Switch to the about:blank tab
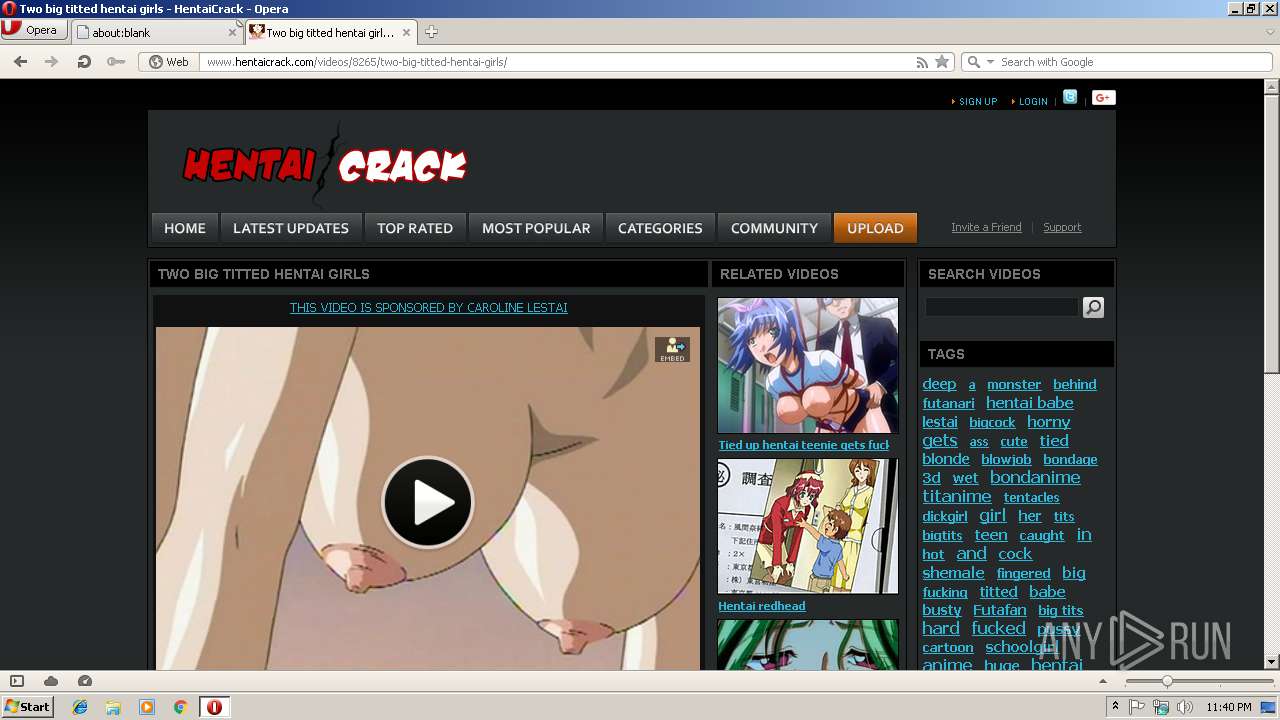The image size is (1280, 720). click(x=157, y=33)
